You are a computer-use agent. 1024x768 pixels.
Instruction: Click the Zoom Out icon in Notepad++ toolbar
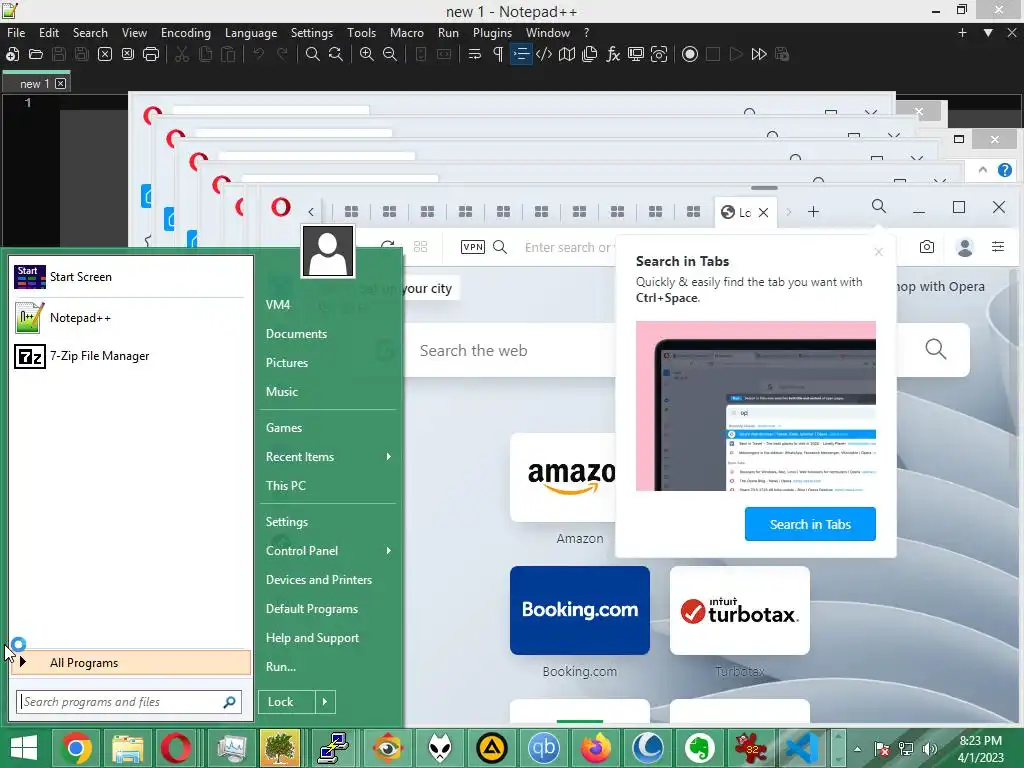click(390, 54)
